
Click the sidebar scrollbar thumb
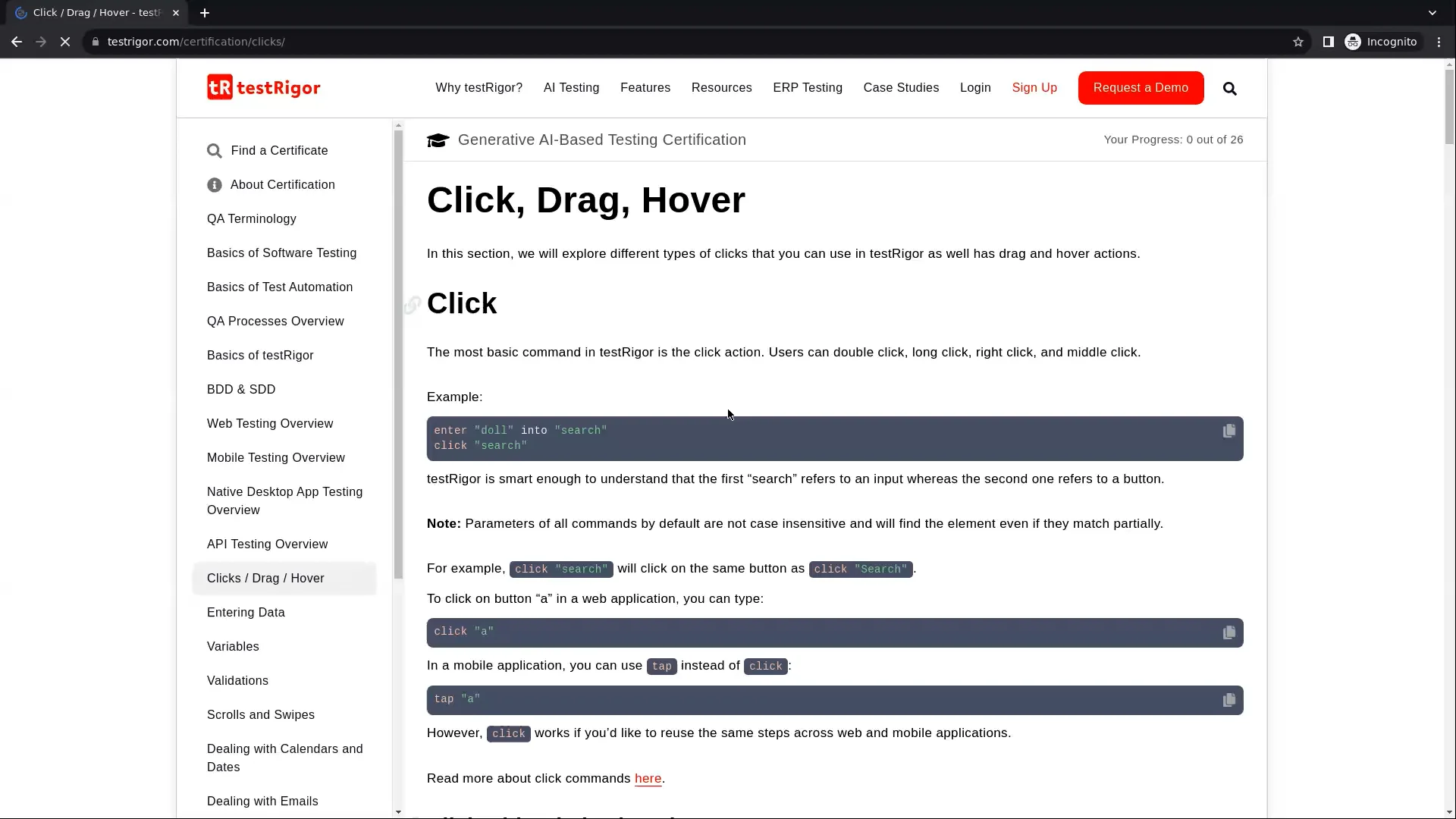pos(398,355)
